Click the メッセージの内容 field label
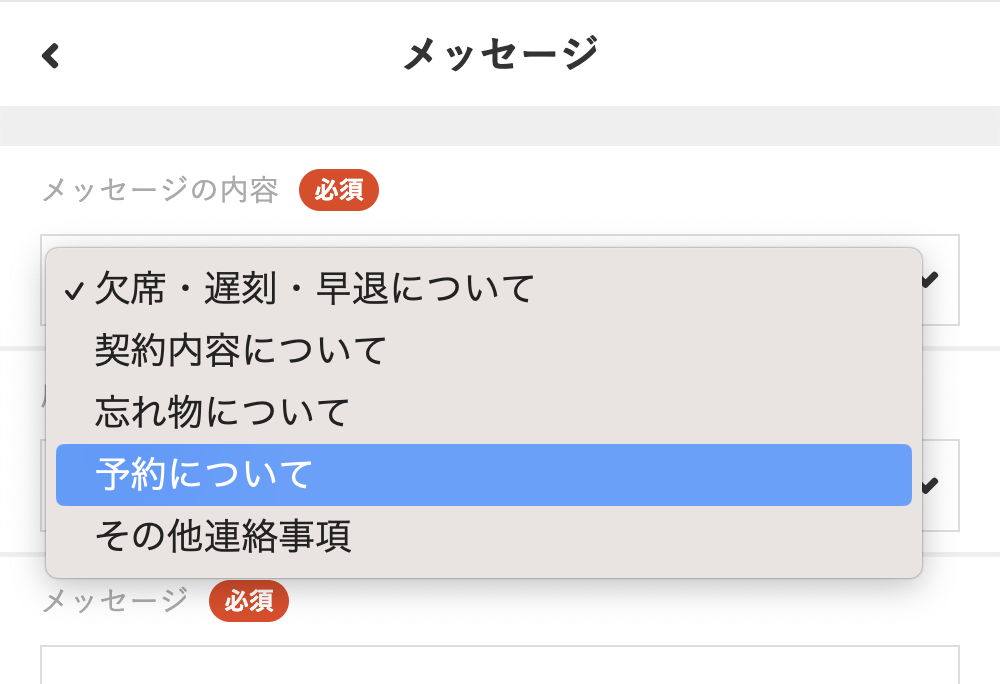The height and width of the screenshot is (684, 1000). click(160, 190)
